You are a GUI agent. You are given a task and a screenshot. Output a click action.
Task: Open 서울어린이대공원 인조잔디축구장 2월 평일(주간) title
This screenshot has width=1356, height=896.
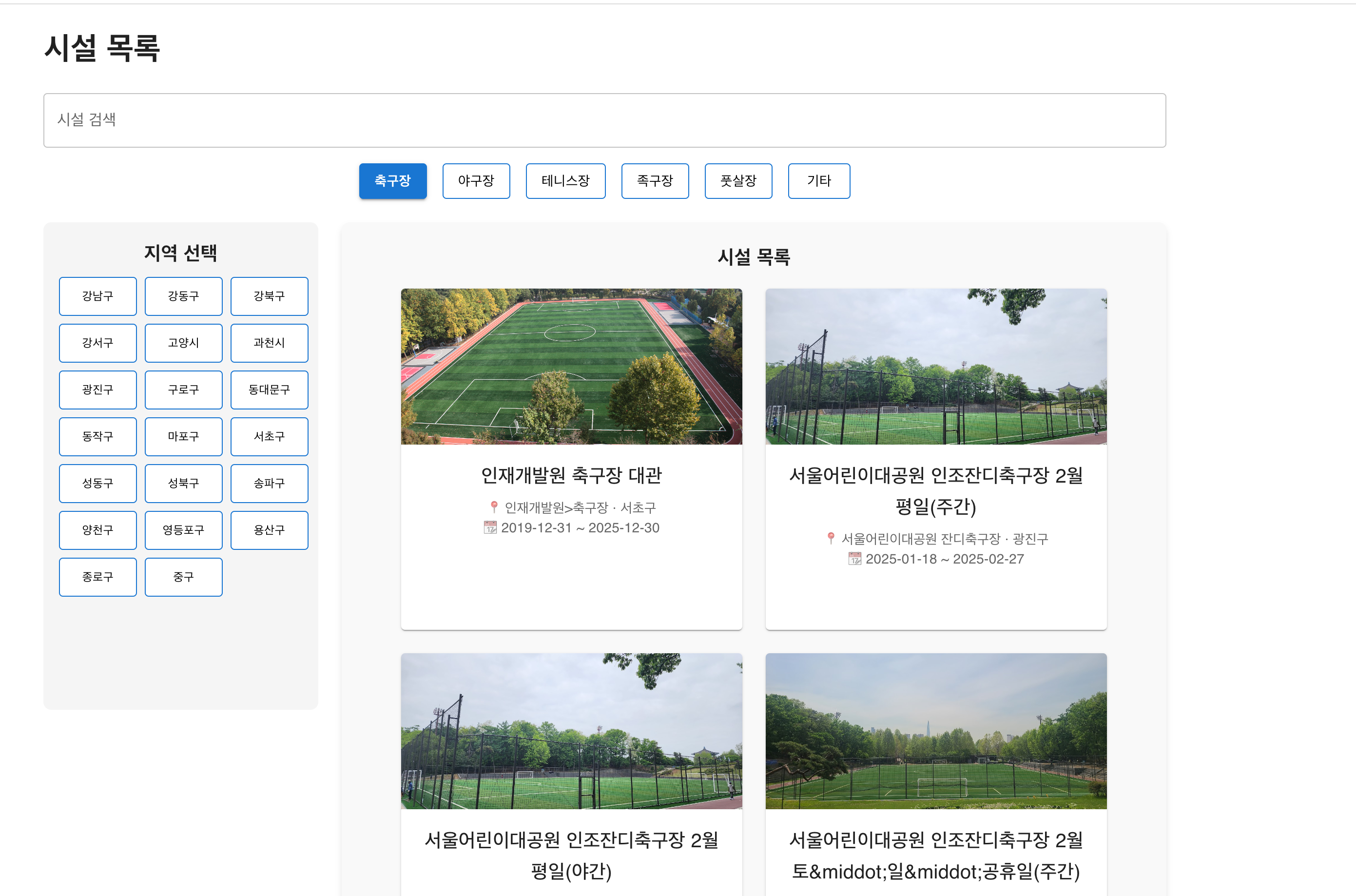click(x=936, y=491)
